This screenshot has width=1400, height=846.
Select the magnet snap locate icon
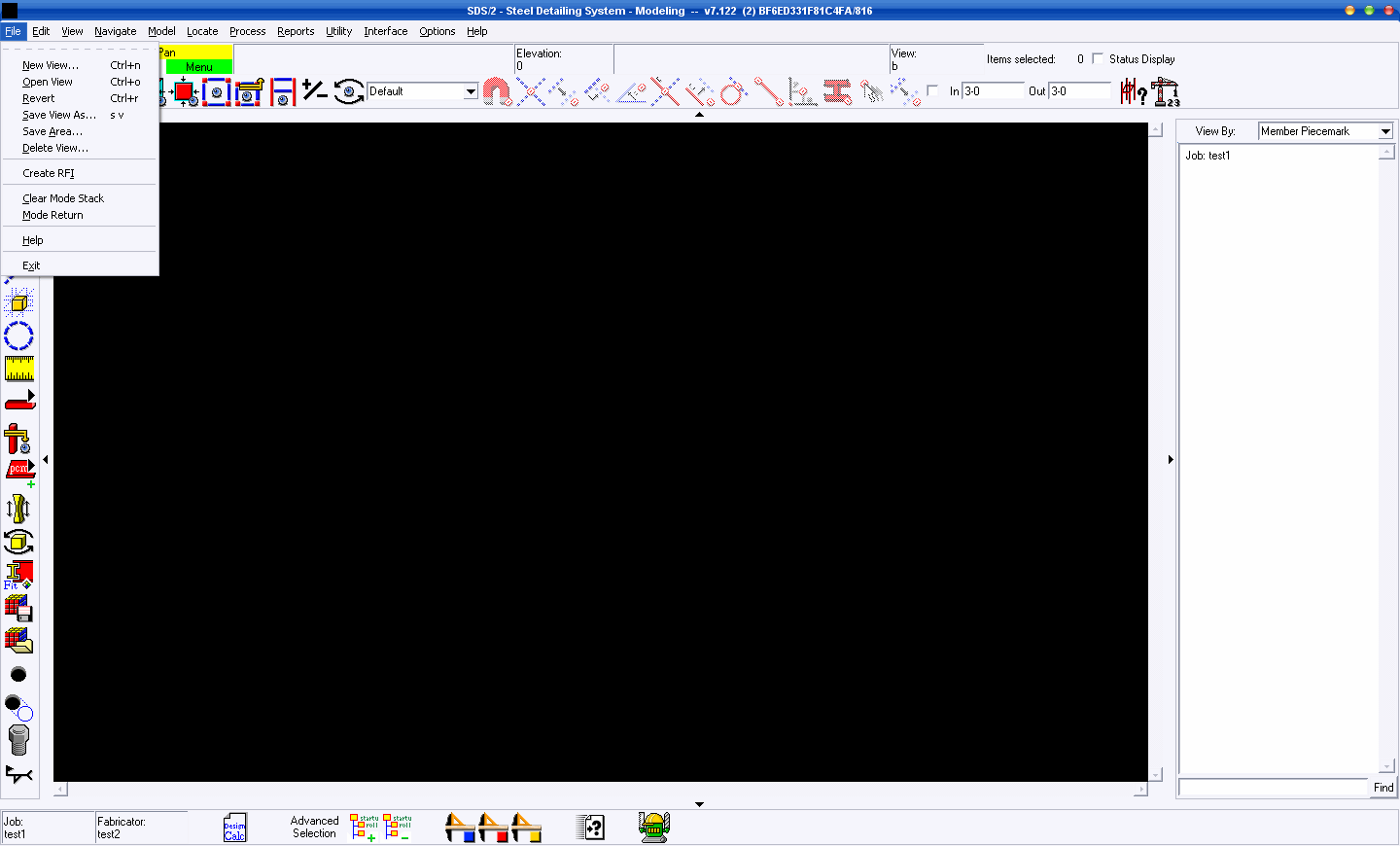pos(497,91)
